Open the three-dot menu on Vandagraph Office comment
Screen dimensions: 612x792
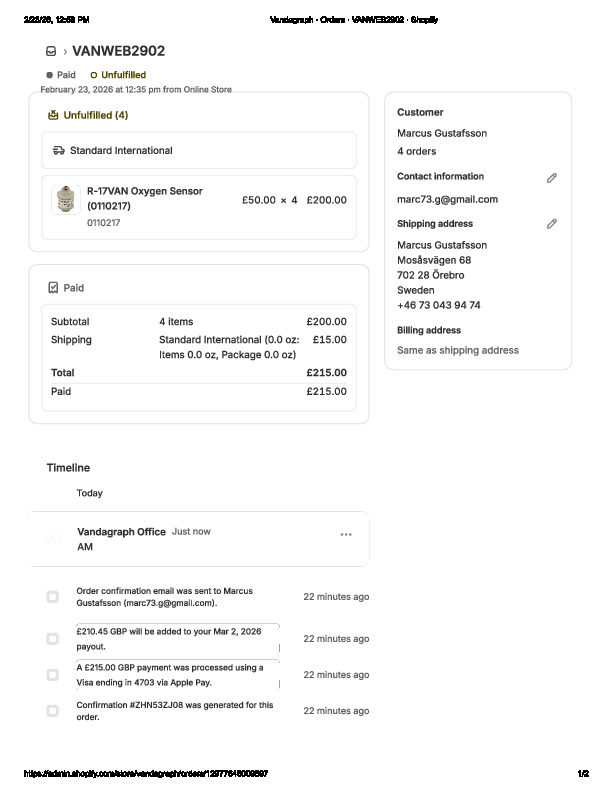point(346,534)
